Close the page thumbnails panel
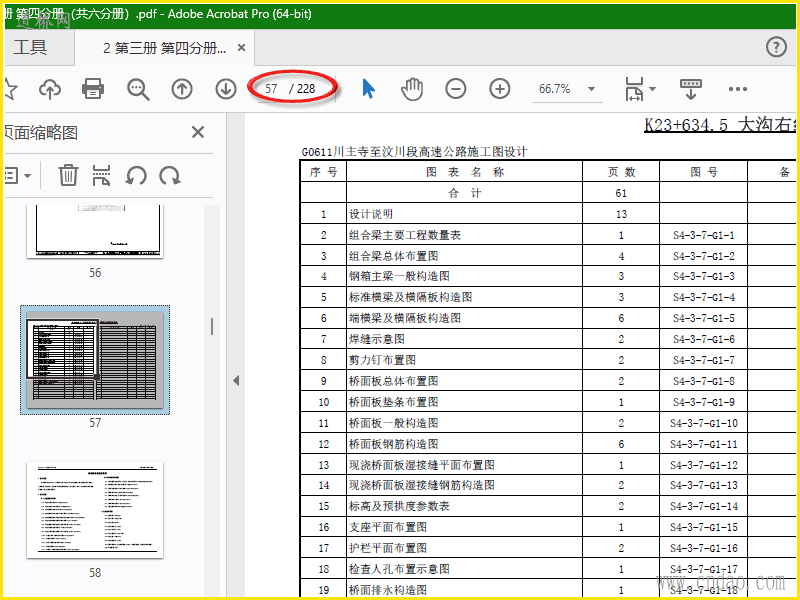 (x=198, y=132)
